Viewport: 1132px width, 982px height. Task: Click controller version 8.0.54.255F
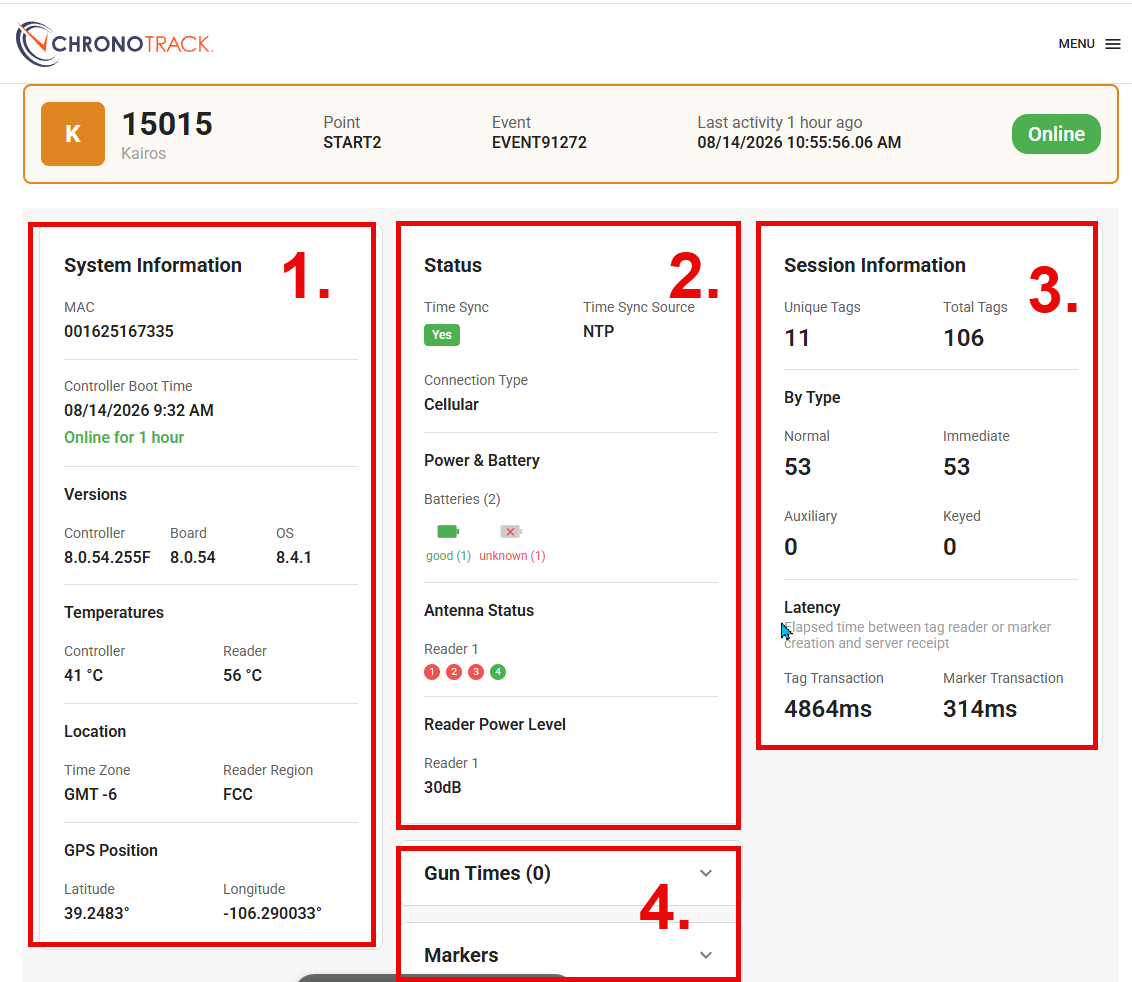tap(108, 557)
